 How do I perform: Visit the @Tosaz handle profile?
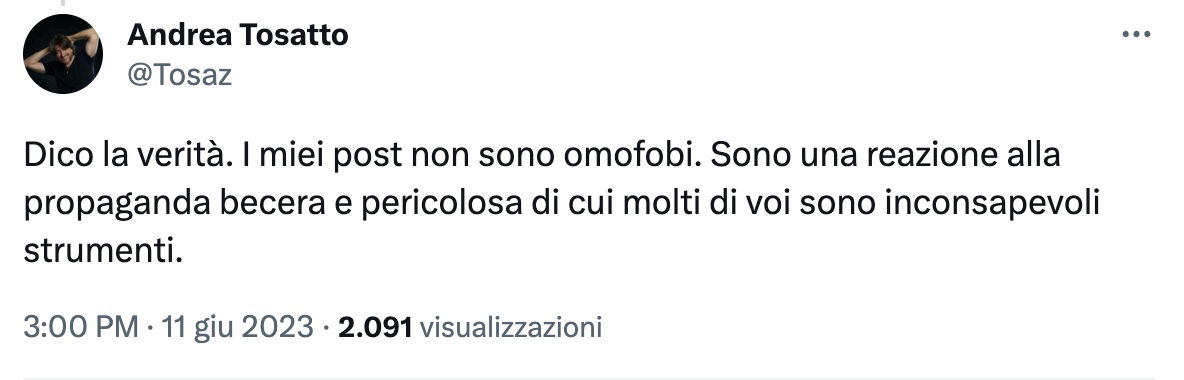tap(179, 75)
